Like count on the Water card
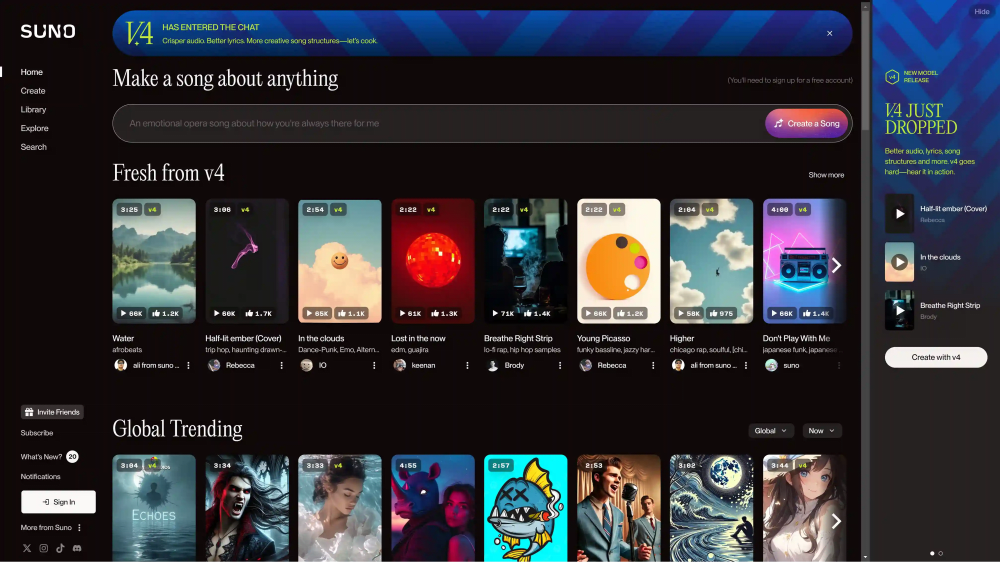The image size is (1000, 562). click(x=165, y=313)
